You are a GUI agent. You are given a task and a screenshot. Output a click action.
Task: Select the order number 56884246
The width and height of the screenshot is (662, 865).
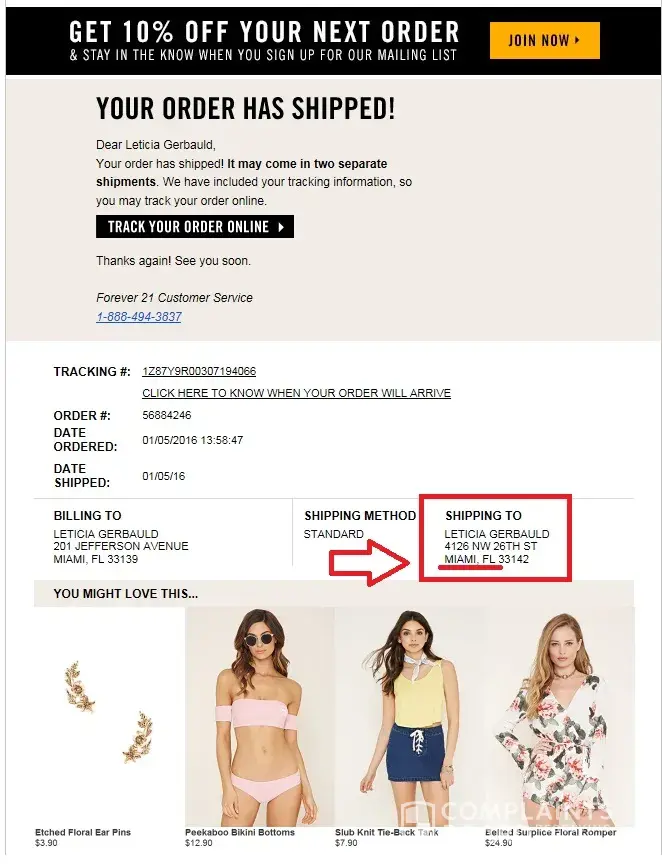tap(167, 415)
